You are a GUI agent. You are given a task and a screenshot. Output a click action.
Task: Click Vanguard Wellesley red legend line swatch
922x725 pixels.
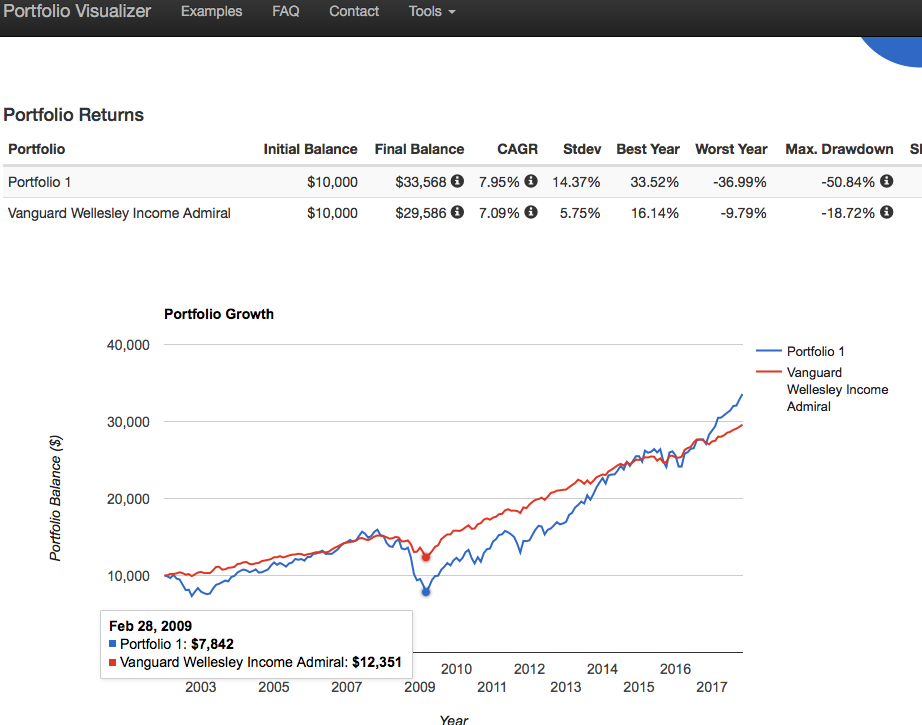click(769, 372)
